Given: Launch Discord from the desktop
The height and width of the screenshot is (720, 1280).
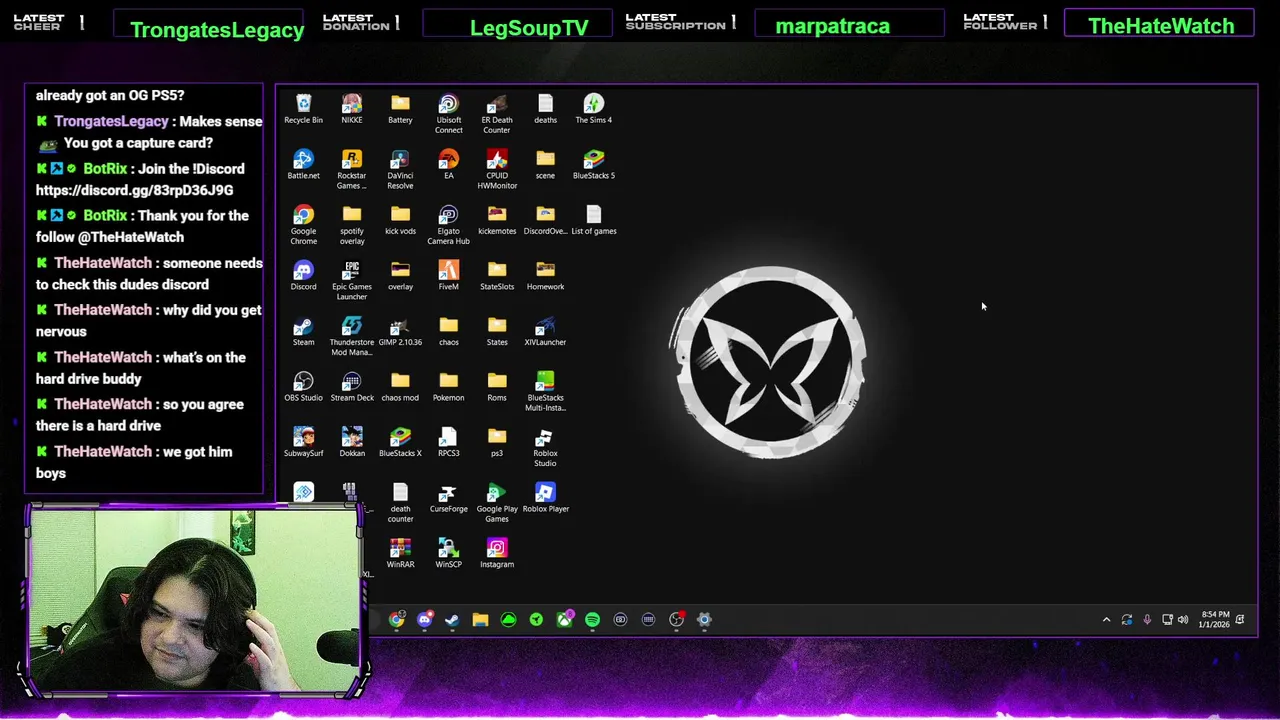Looking at the screenshot, I should (x=303, y=276).
